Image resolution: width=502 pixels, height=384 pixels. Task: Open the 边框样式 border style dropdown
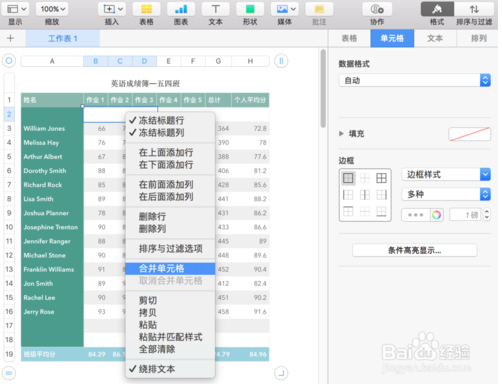446,174
